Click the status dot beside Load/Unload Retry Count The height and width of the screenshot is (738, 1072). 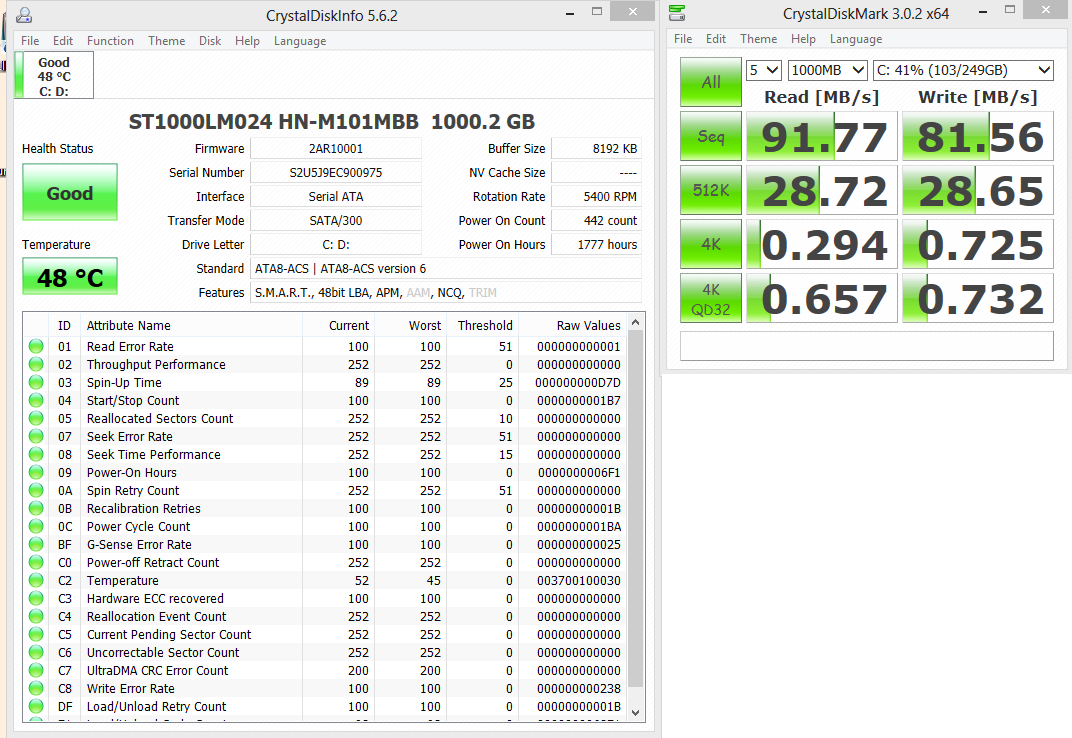coord(36,707)
